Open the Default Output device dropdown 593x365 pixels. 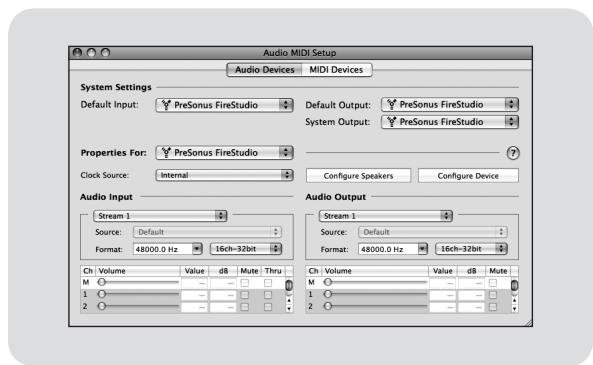450,104
